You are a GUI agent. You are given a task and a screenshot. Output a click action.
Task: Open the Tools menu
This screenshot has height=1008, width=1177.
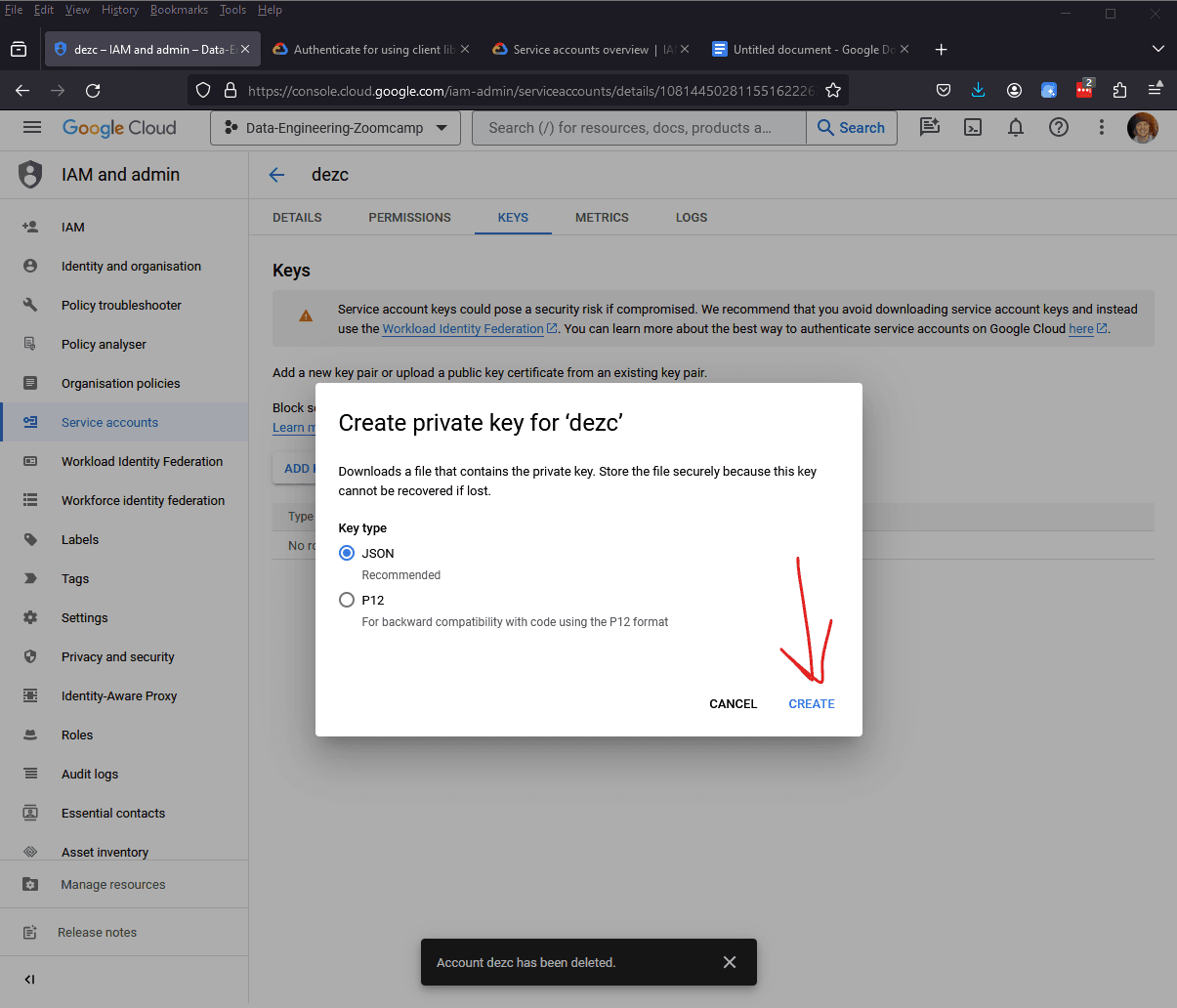[x=232, y=10]
